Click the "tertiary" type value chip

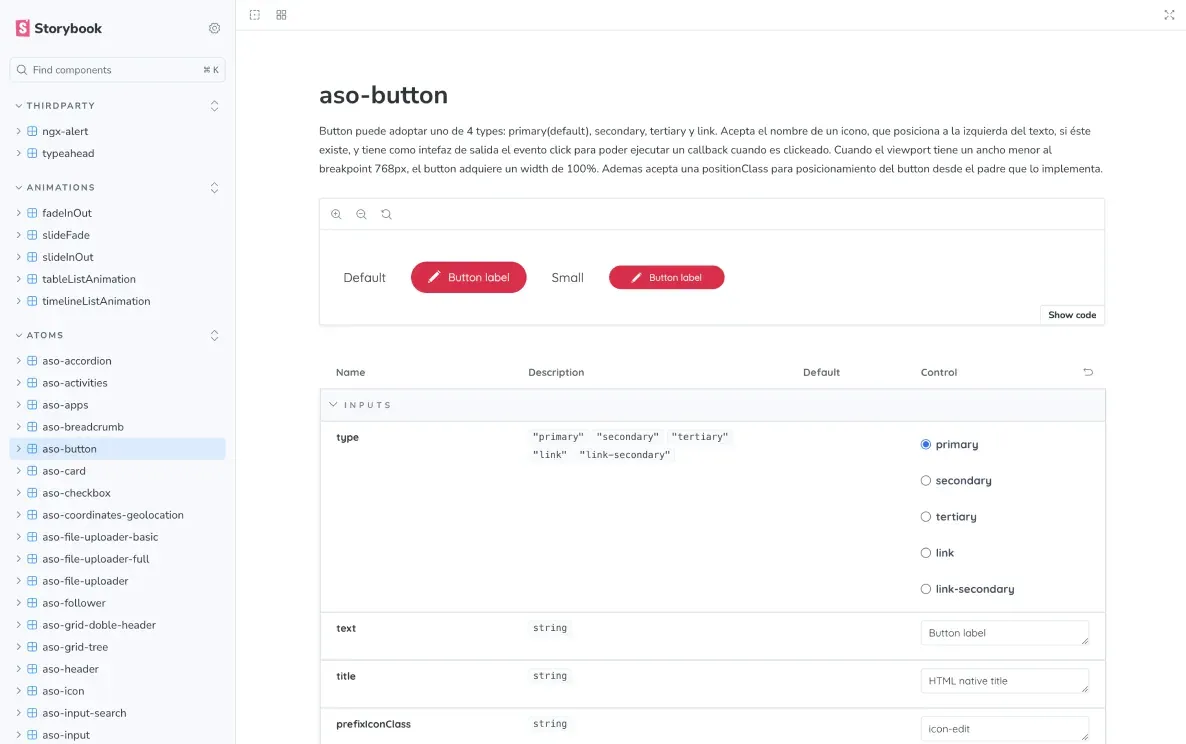click(x=700, y=436)
